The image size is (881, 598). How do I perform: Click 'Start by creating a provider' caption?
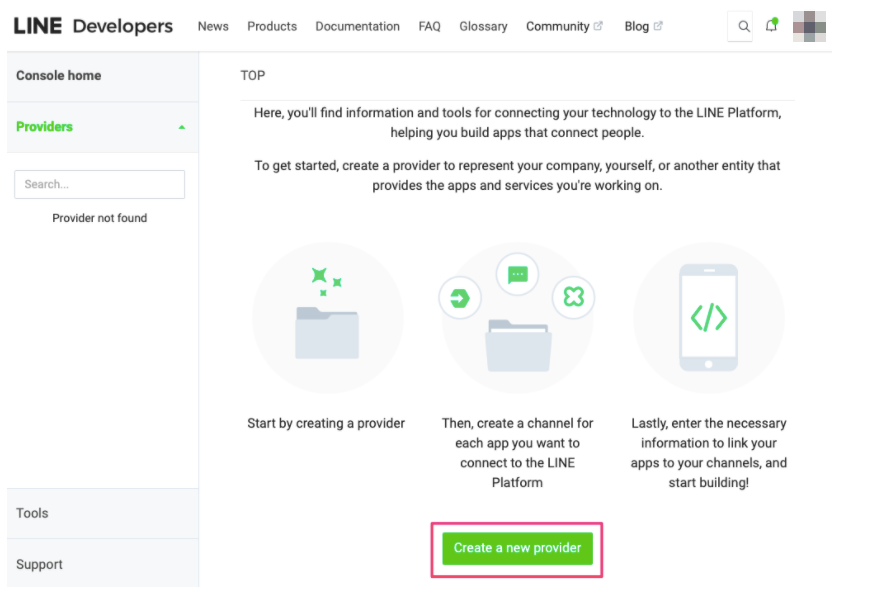(x=326, y=423)
